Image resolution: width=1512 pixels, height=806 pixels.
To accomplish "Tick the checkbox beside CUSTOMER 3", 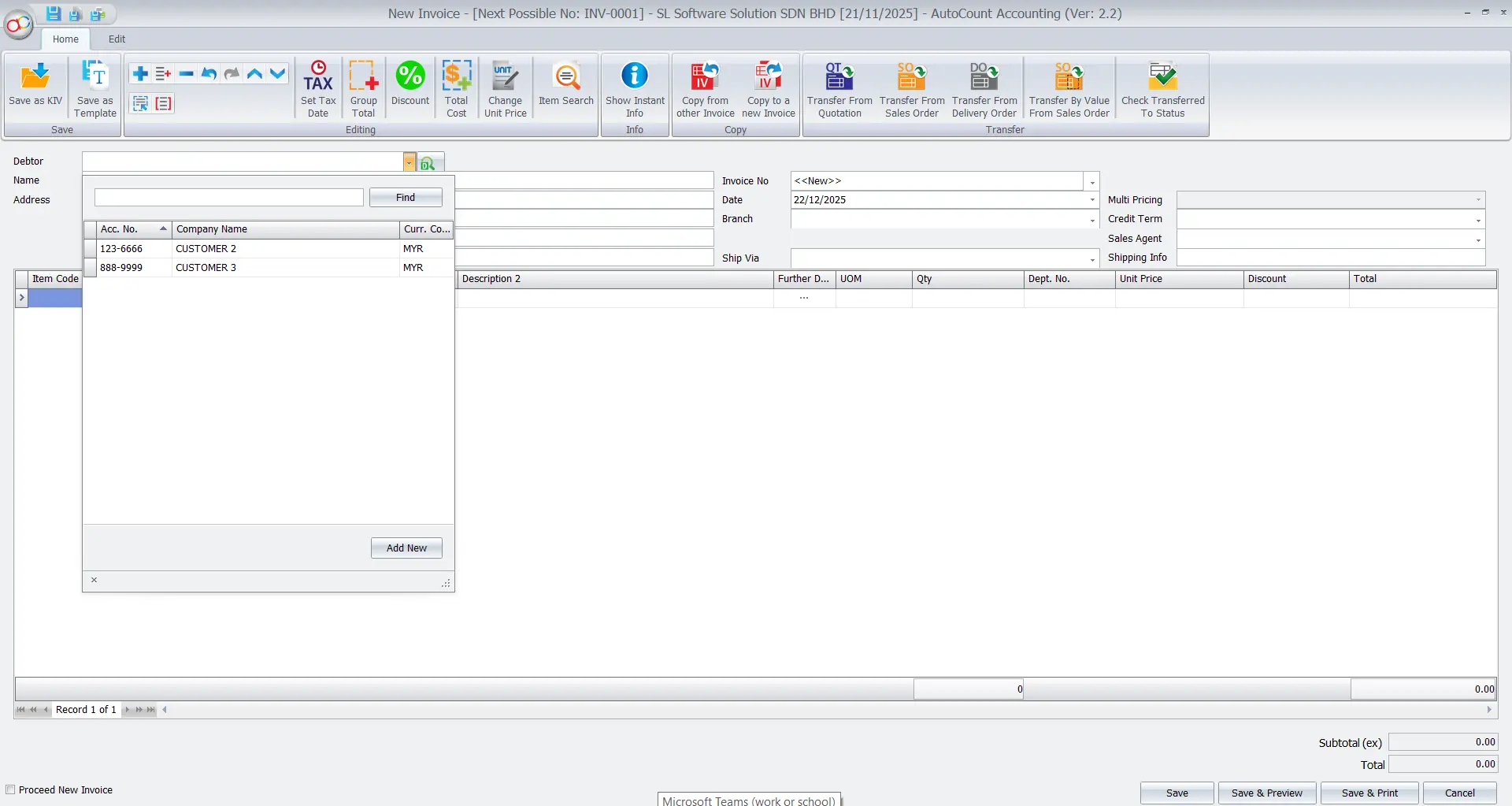I will [91, 267].
